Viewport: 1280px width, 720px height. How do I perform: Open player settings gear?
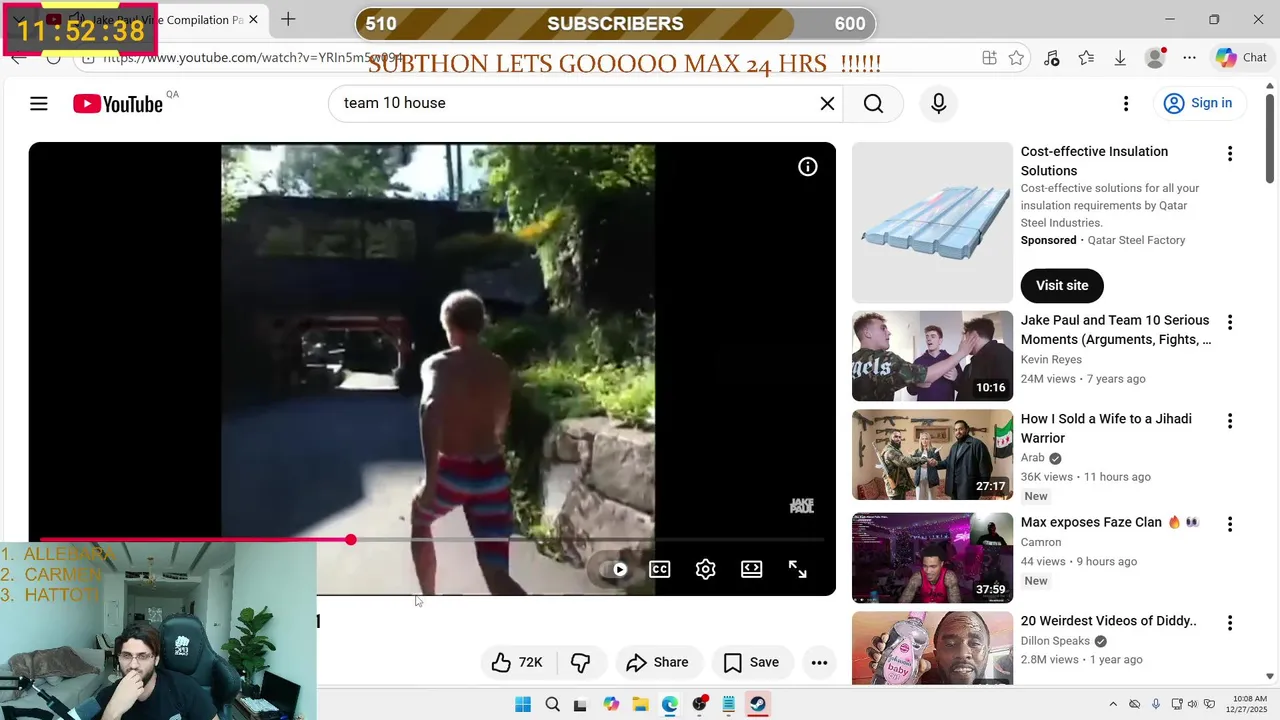[706, 569]
